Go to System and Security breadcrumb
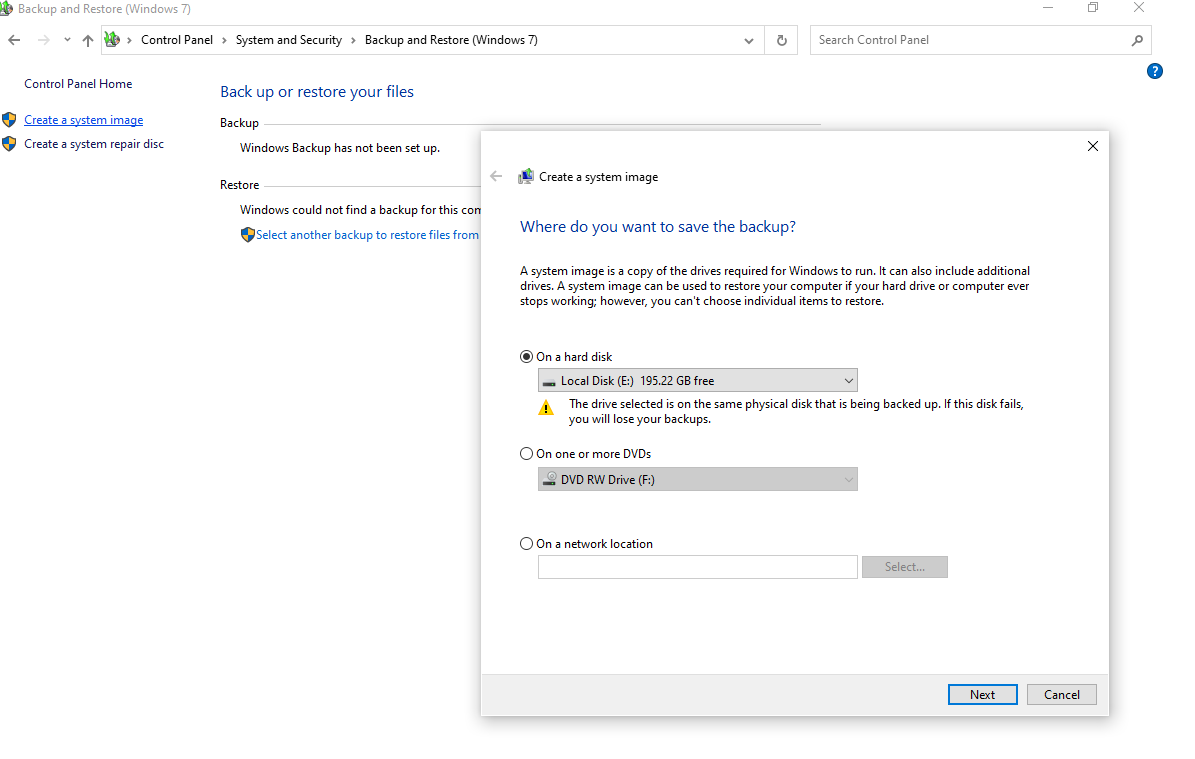The height and width of the screenshot is (759, 1195). [x=289, y=40]
